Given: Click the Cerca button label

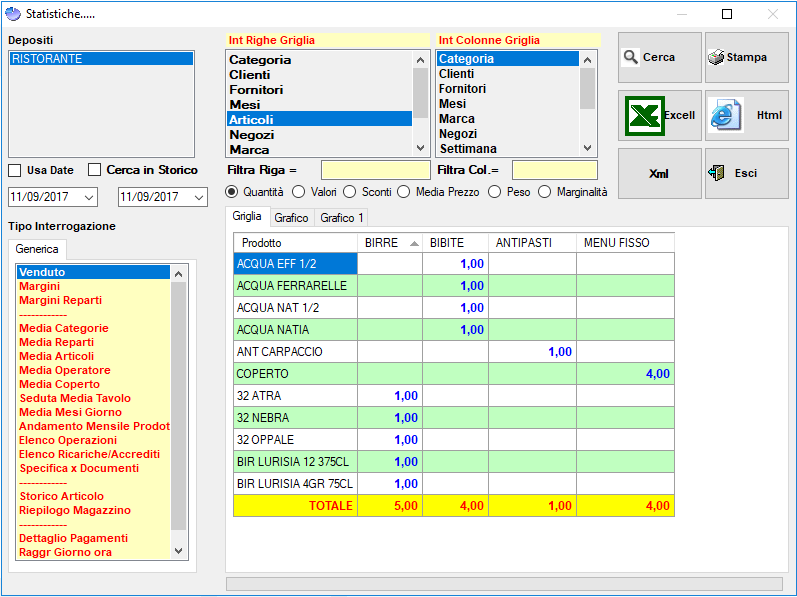Looking at the screenshot, I should click(x=659, y=57).
